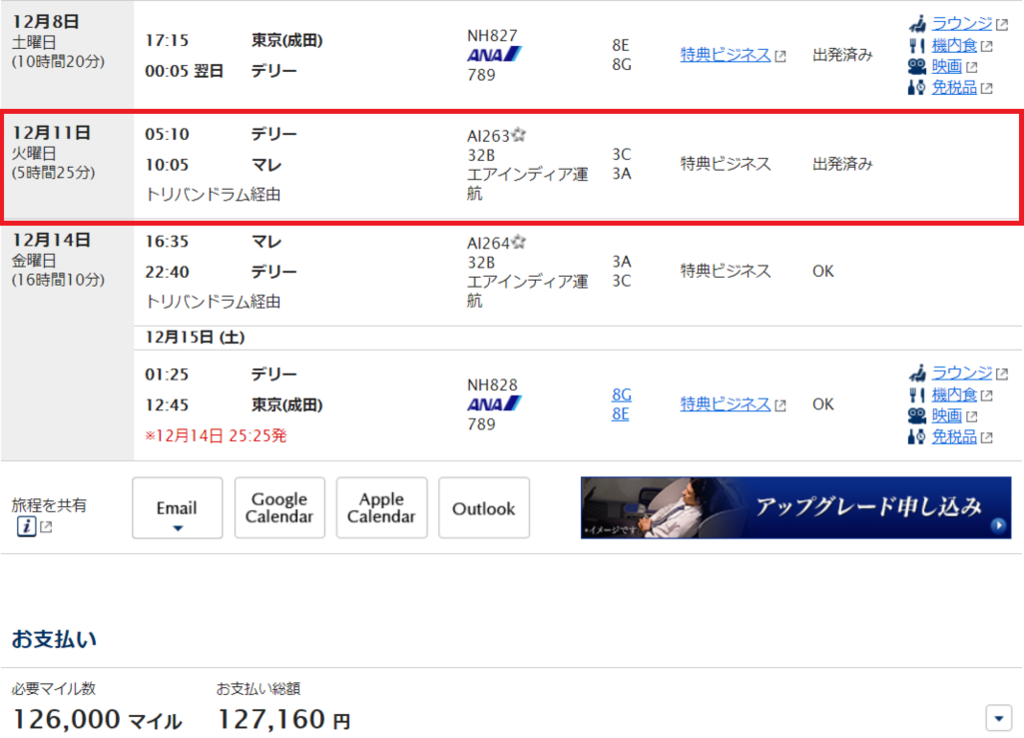Click the red ※12月14日 25:25発 note
Viewport: 1024px width, 738px height.
click(x=216, y=436)
